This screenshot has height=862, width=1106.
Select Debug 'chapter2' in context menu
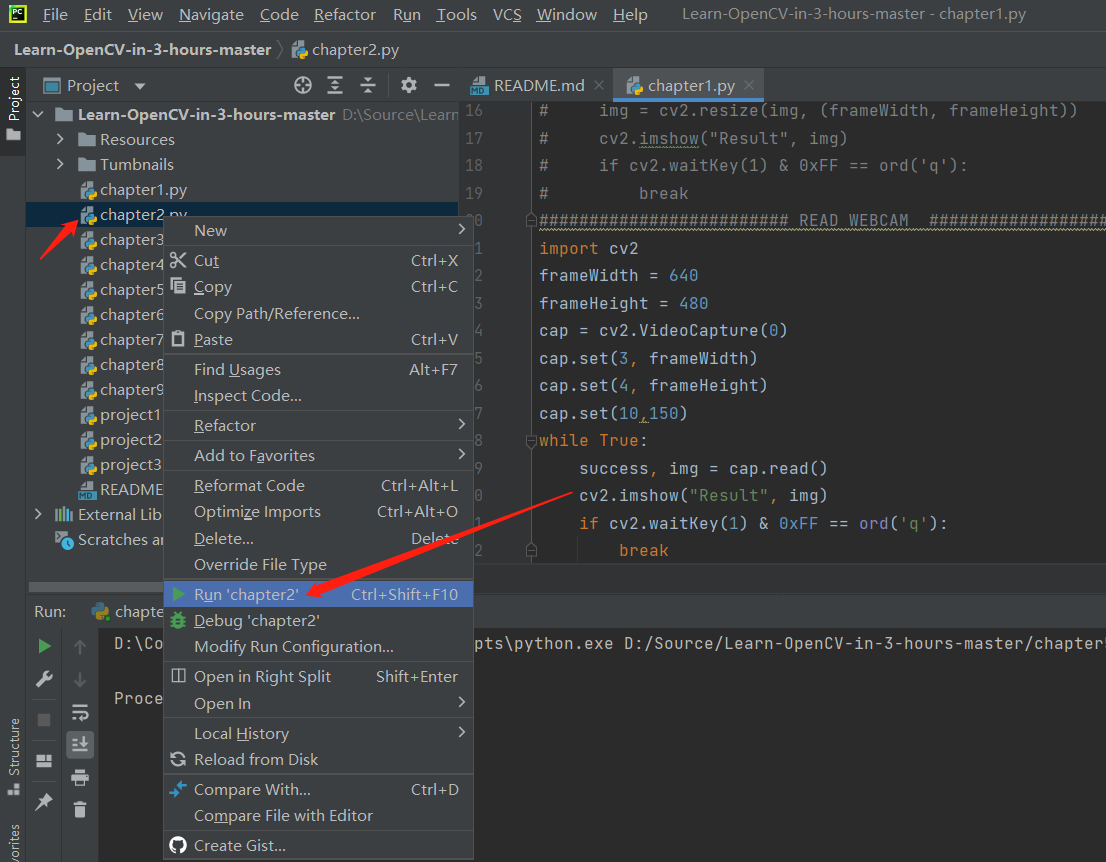[x=318, y=621]
